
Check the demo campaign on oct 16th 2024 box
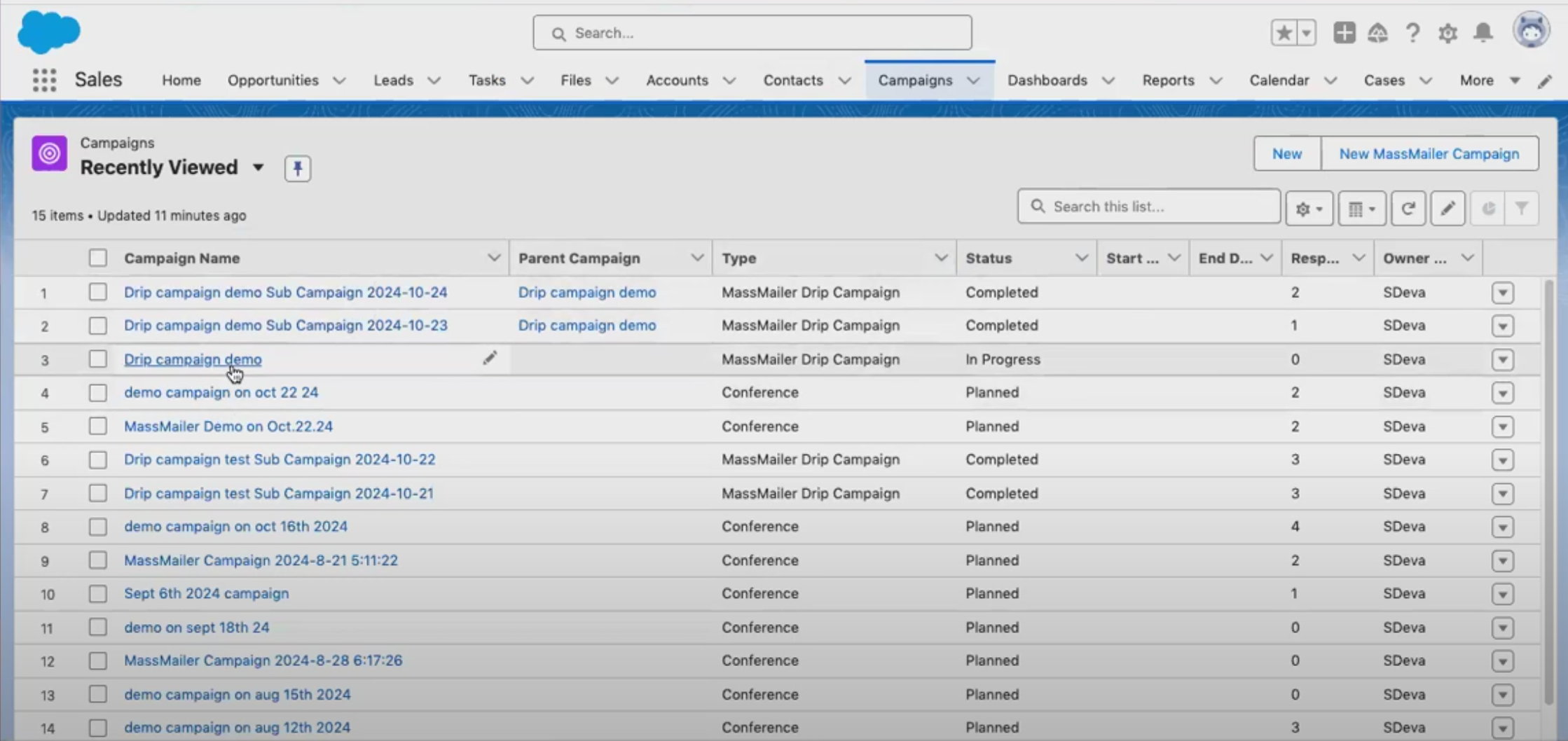coord(98,527)
